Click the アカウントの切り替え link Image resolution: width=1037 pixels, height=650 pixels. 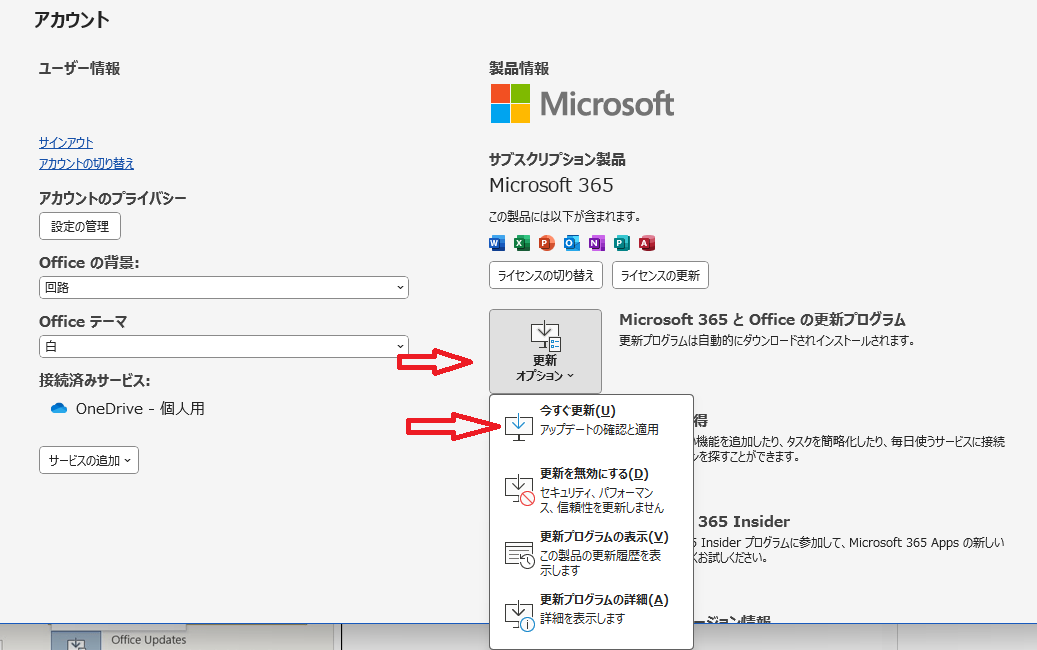coord(86,164)
